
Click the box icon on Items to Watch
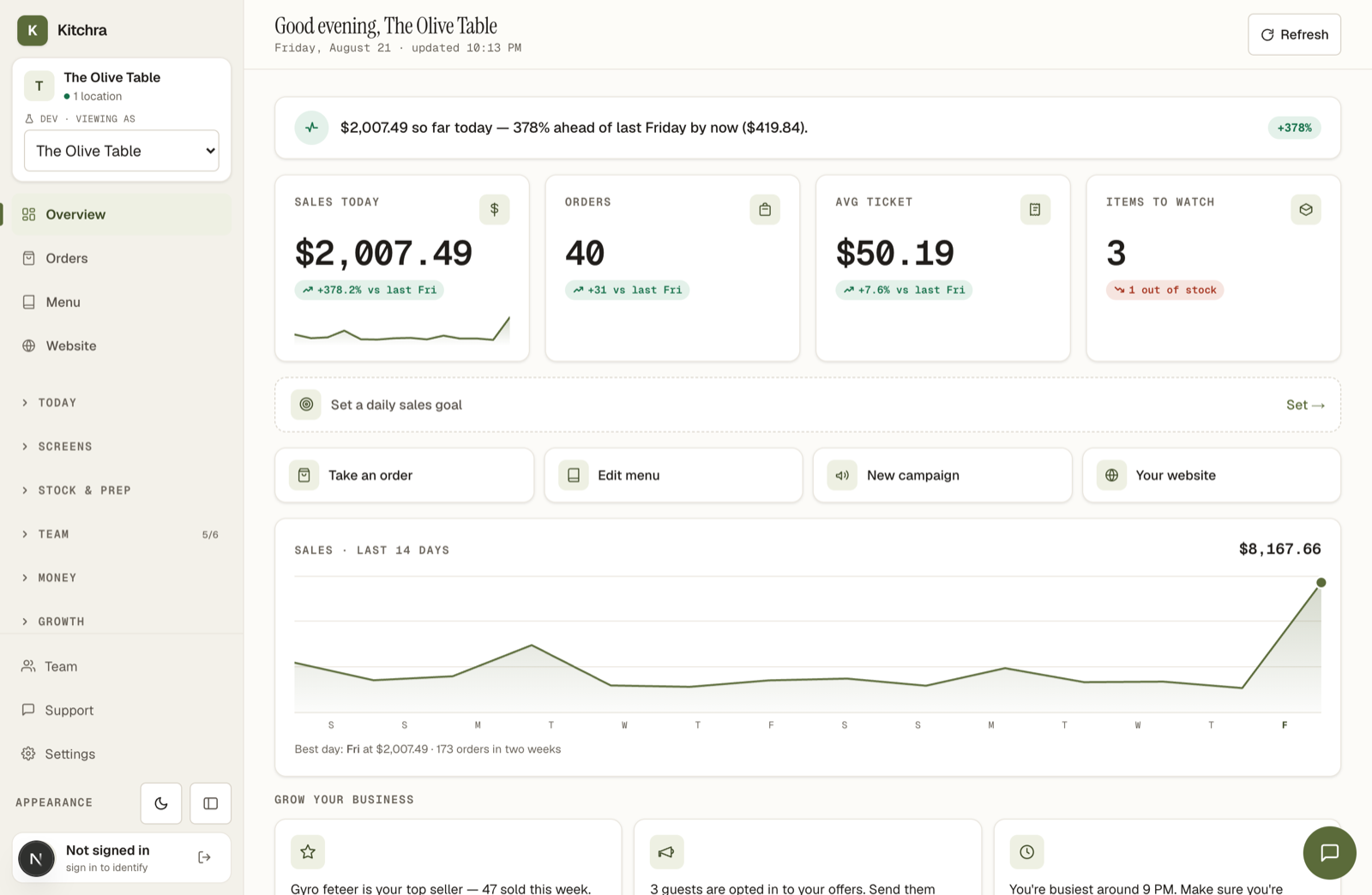(x=1306, y=209)
